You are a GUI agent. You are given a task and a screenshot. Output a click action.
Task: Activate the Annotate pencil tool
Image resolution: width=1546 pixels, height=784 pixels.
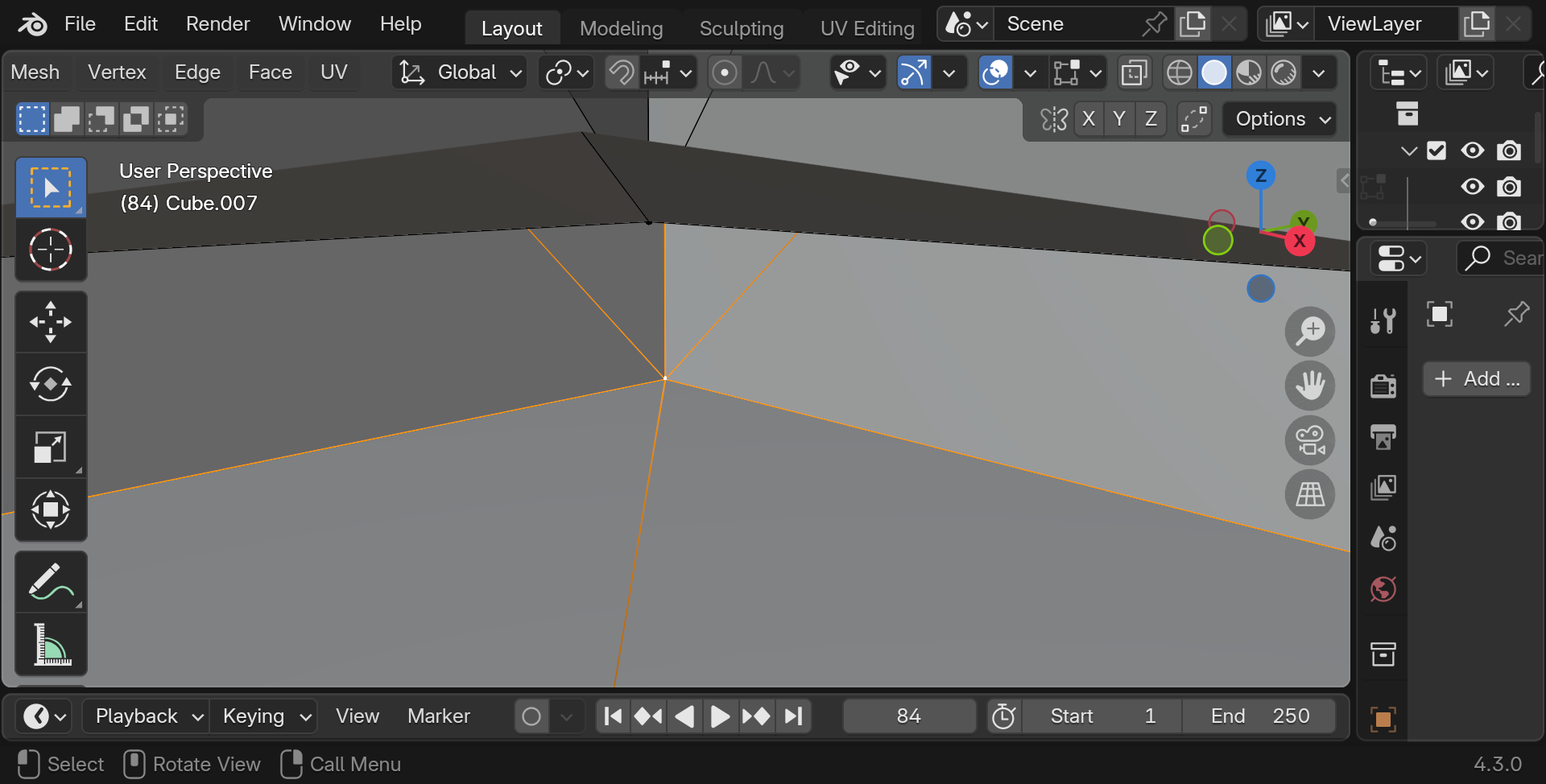(x=51, y=582)
